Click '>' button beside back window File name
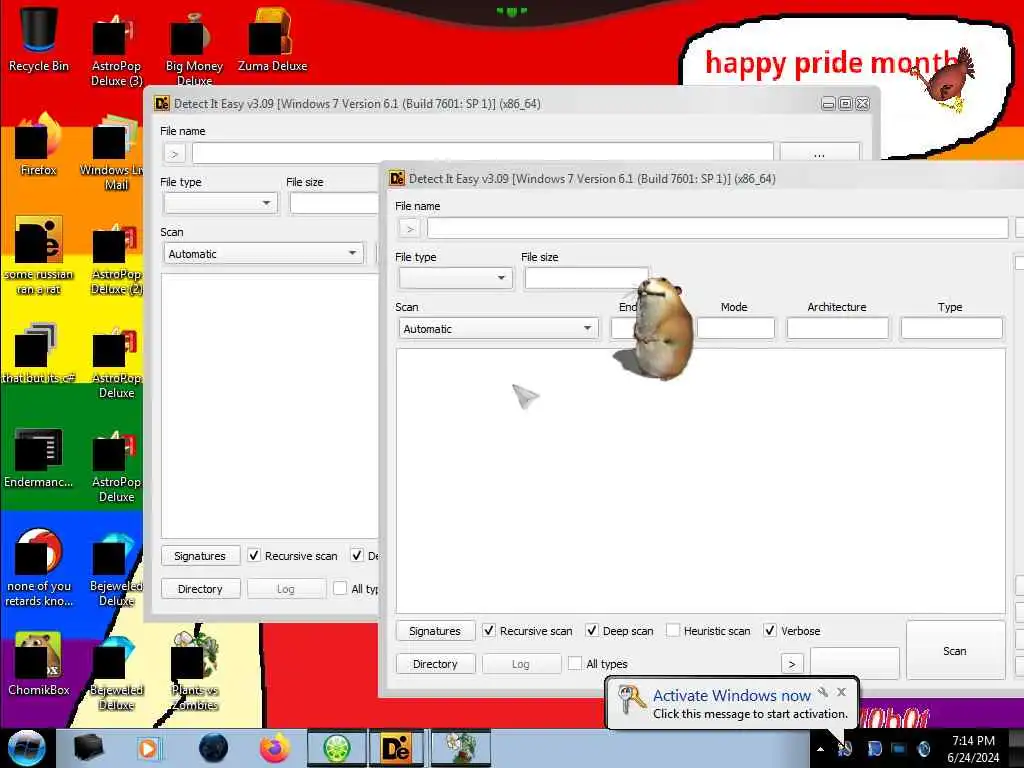 pos(174,153)
